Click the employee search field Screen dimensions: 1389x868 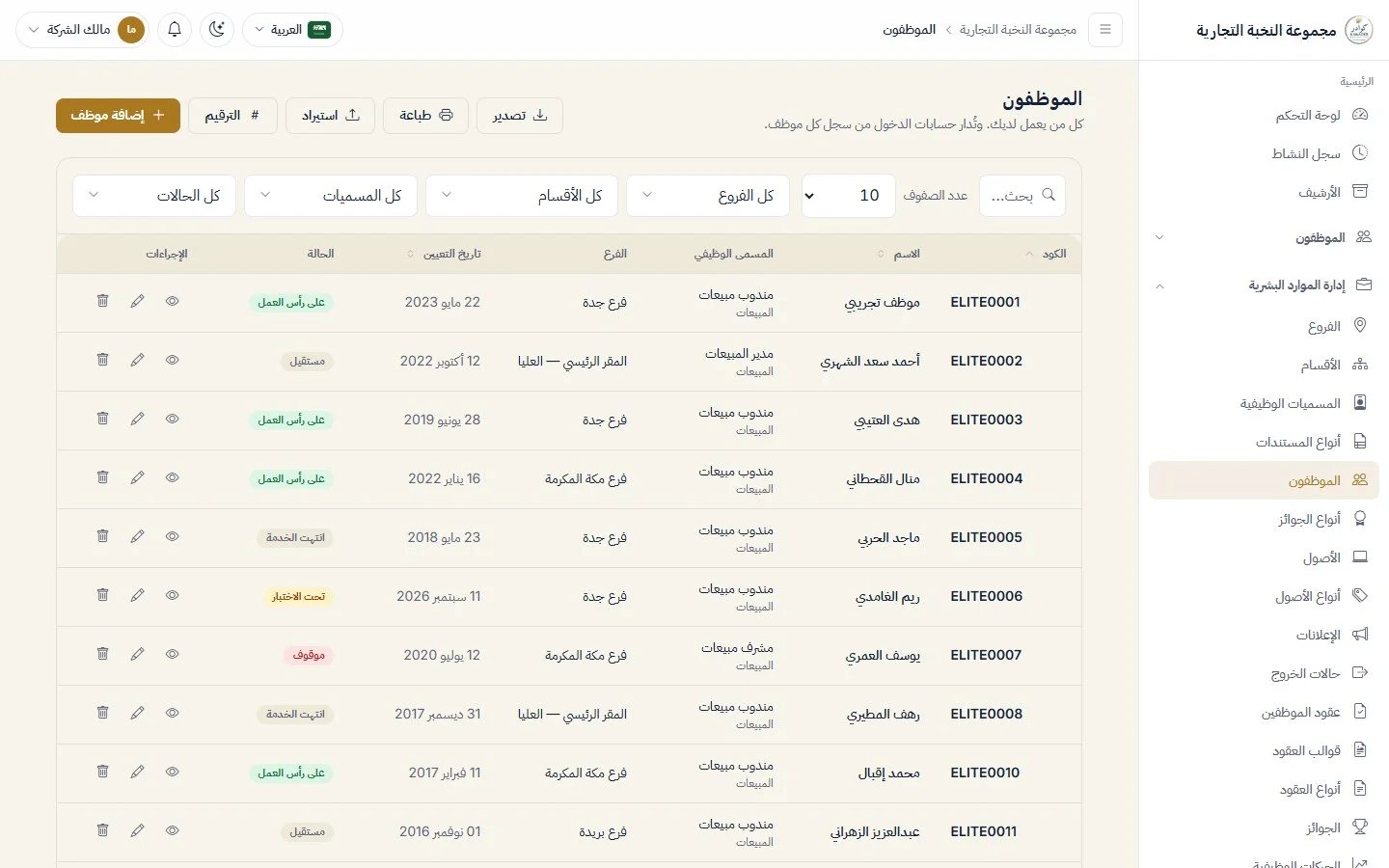click(1022, 196)
